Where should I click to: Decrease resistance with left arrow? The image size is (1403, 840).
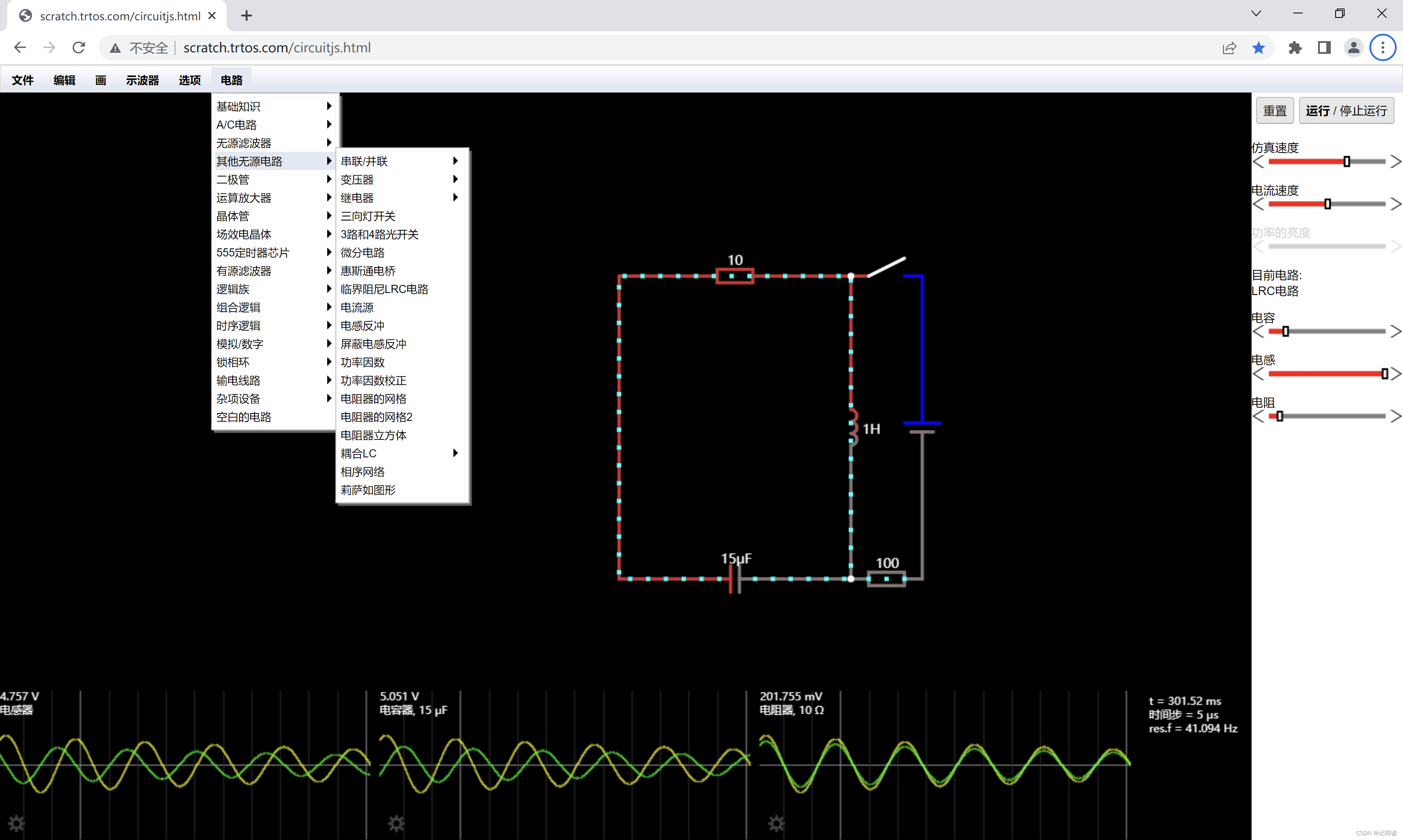pos(1258,417)
